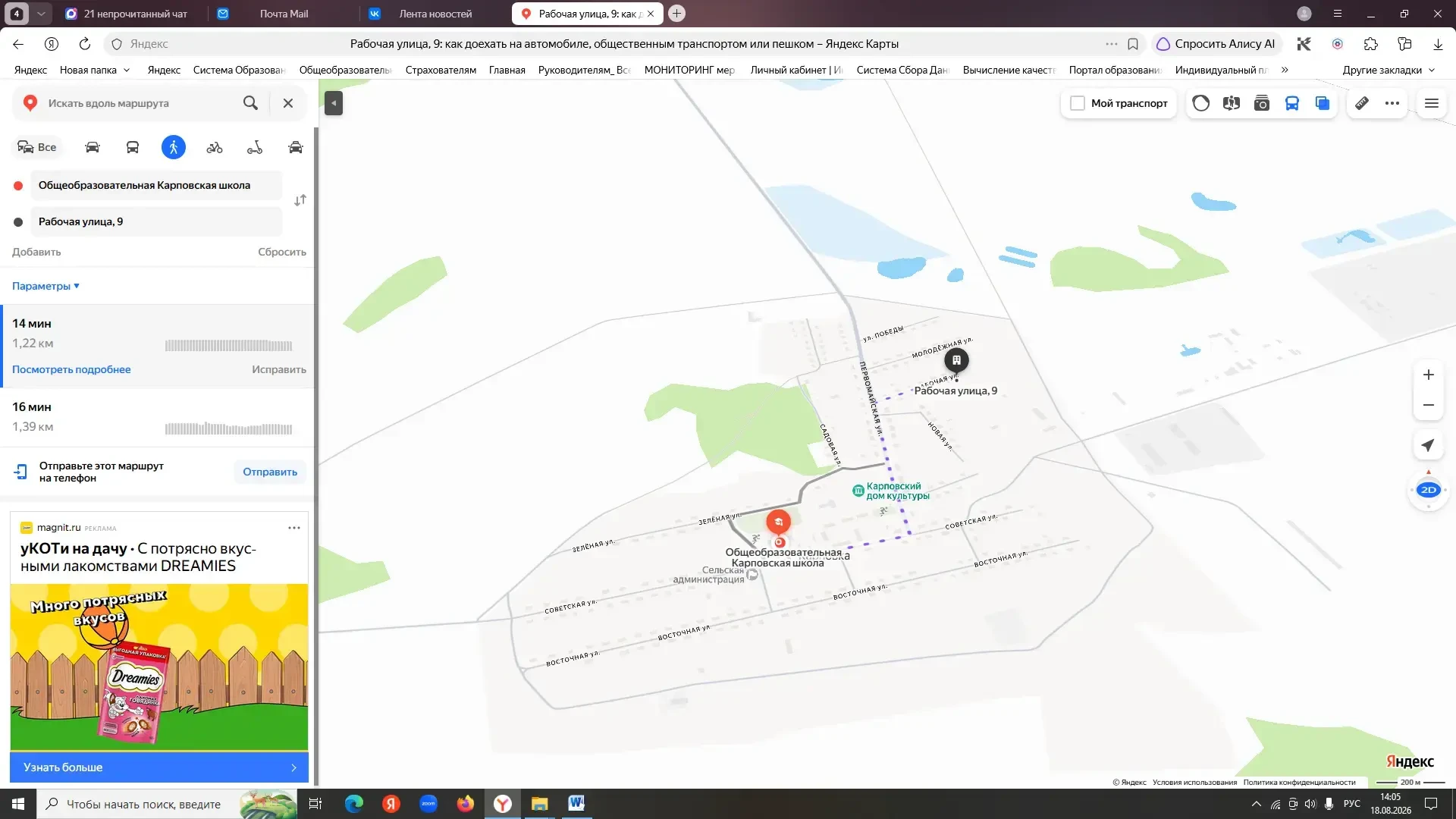Screen dimensions: 1456x819
Task: Click the Посмотреть подробнее link
Action: 71,369
